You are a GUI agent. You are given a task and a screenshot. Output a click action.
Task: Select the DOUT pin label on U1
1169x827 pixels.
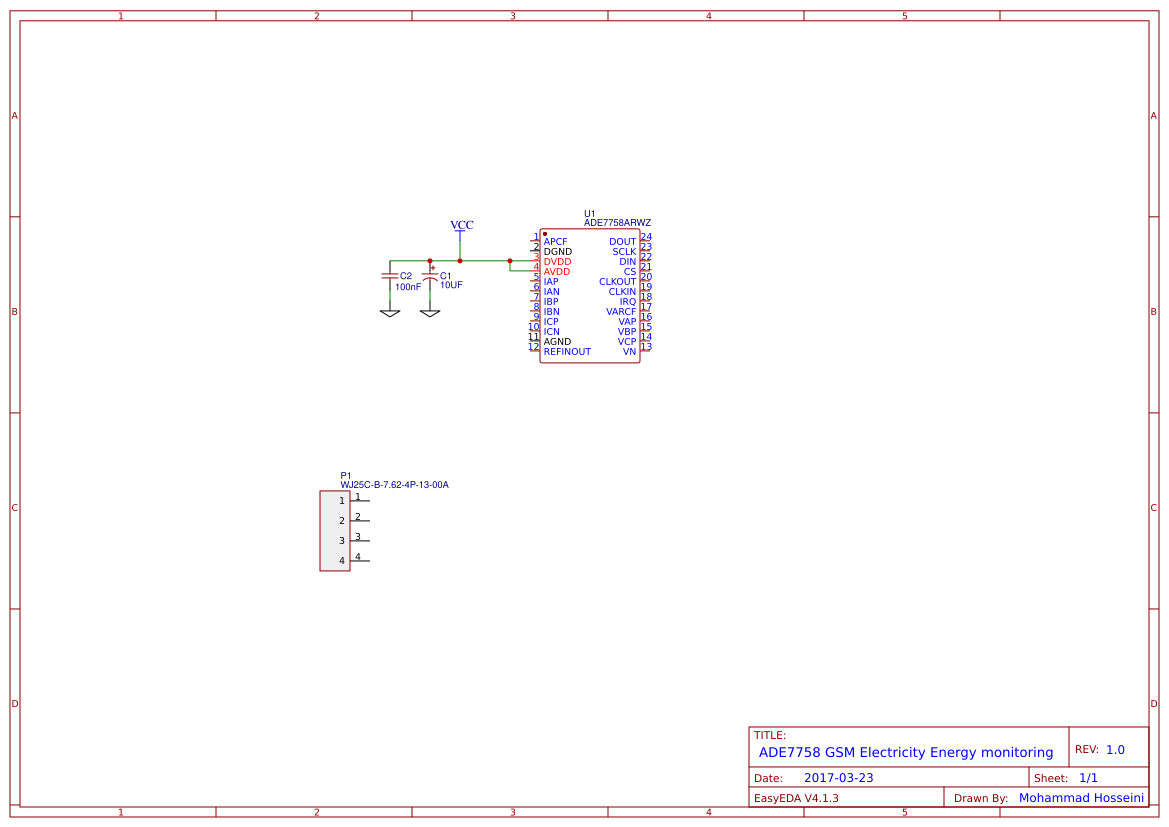621,241
